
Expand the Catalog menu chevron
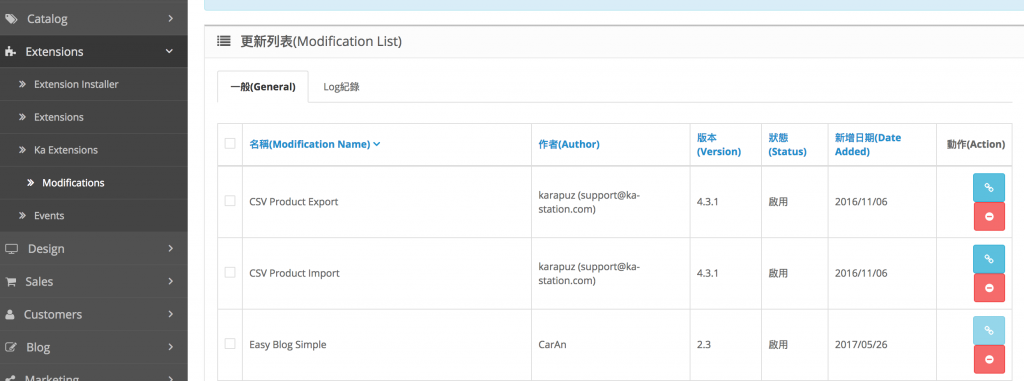point(170,19)
